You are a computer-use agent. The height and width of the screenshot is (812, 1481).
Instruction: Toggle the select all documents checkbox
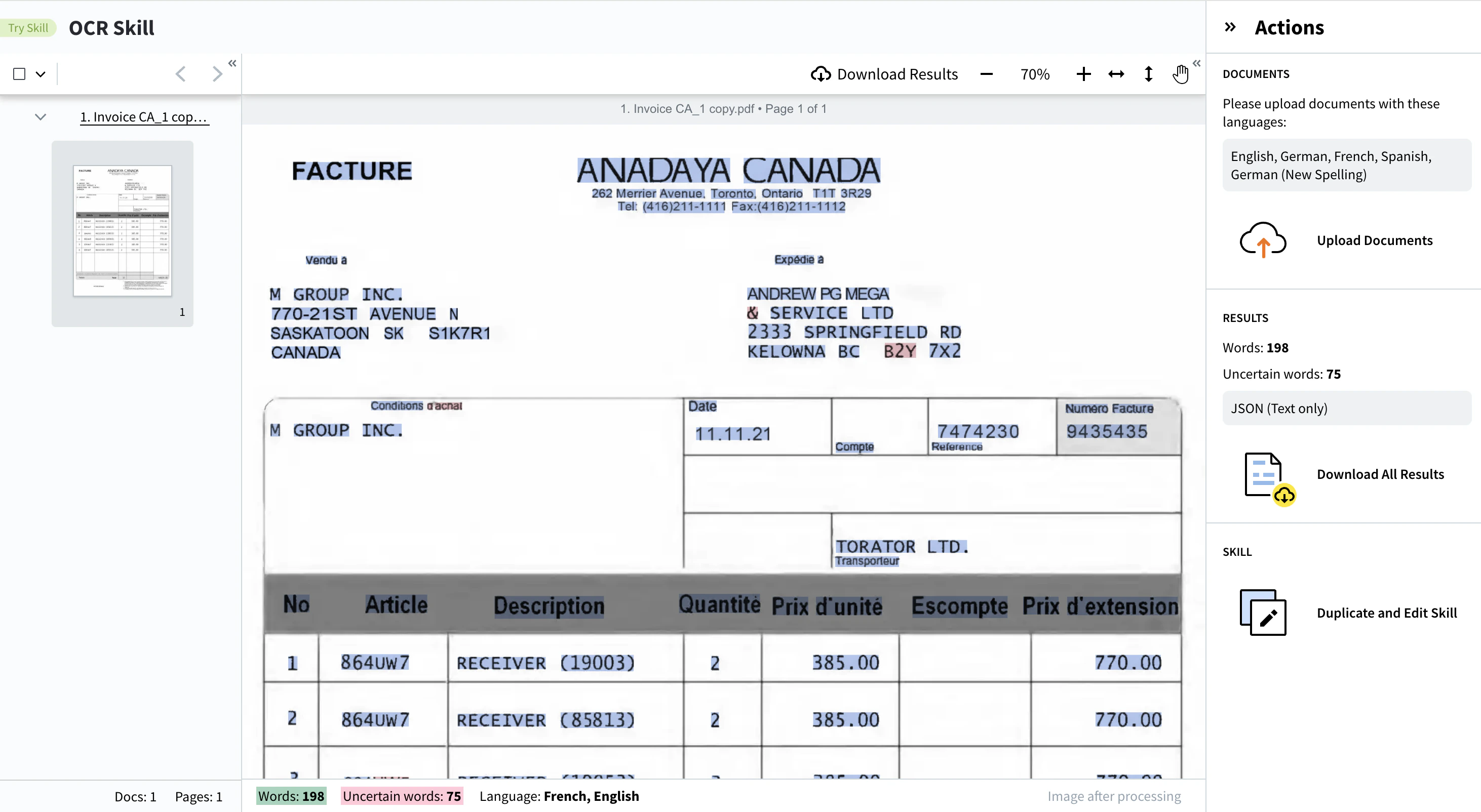20,74
